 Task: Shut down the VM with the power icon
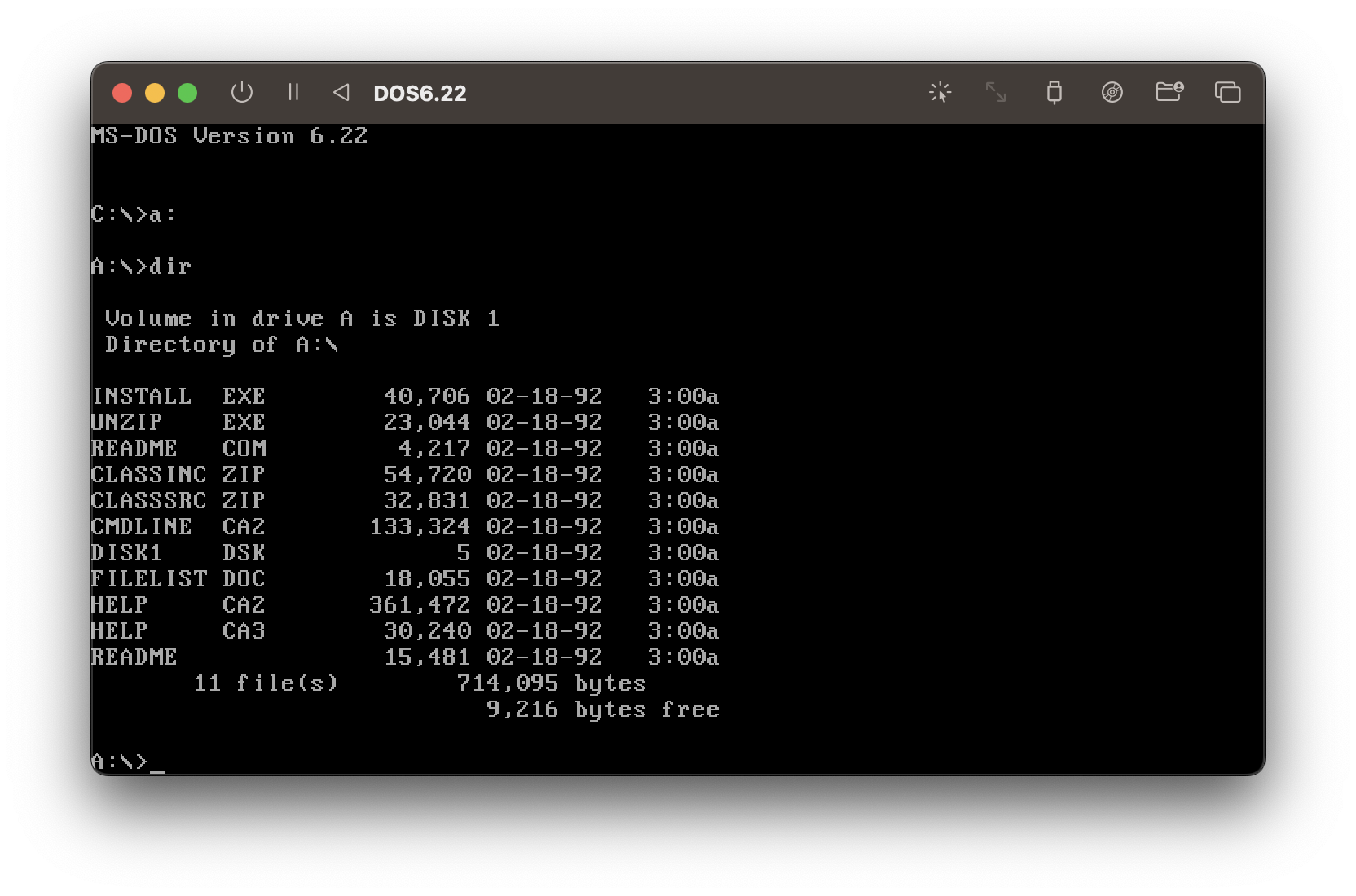tap(242, 92)
